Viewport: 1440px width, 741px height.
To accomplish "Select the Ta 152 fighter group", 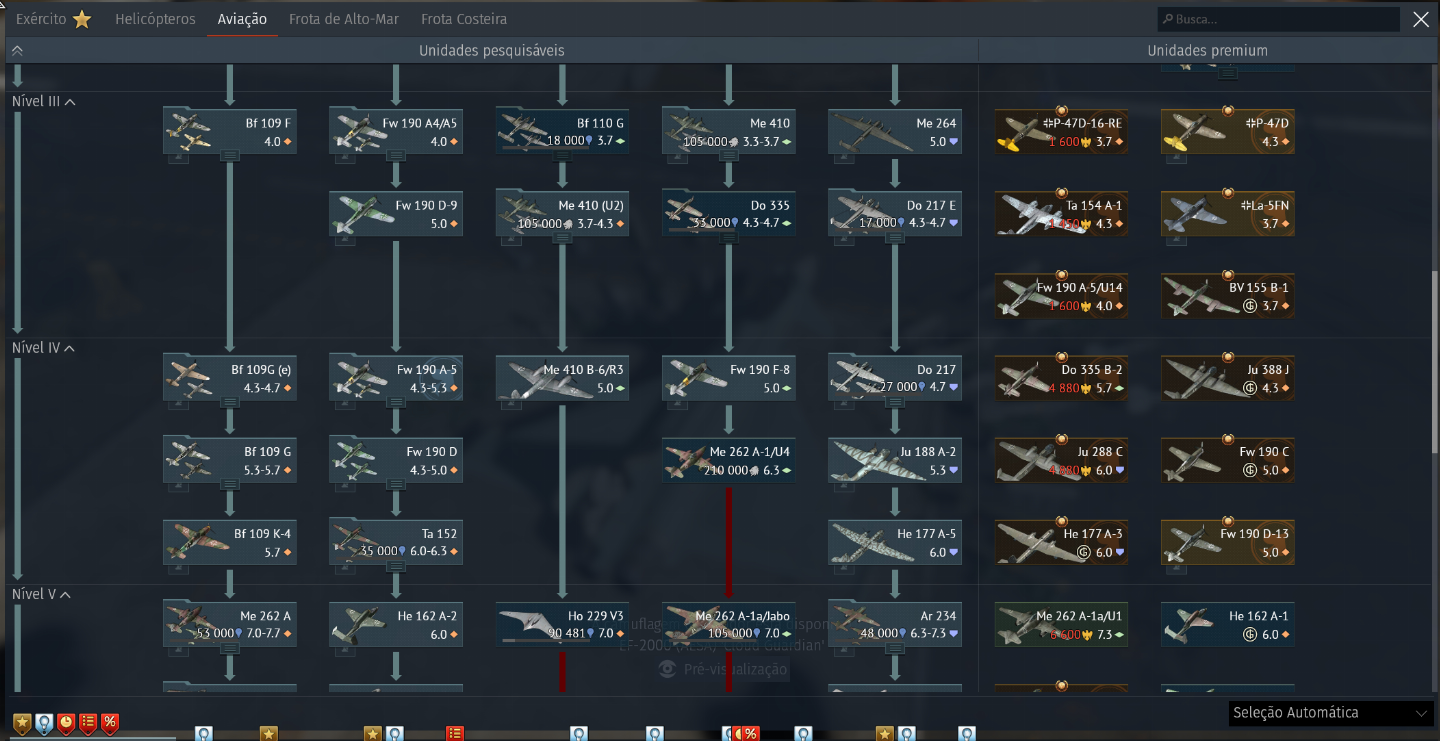I will coord(396,542).
